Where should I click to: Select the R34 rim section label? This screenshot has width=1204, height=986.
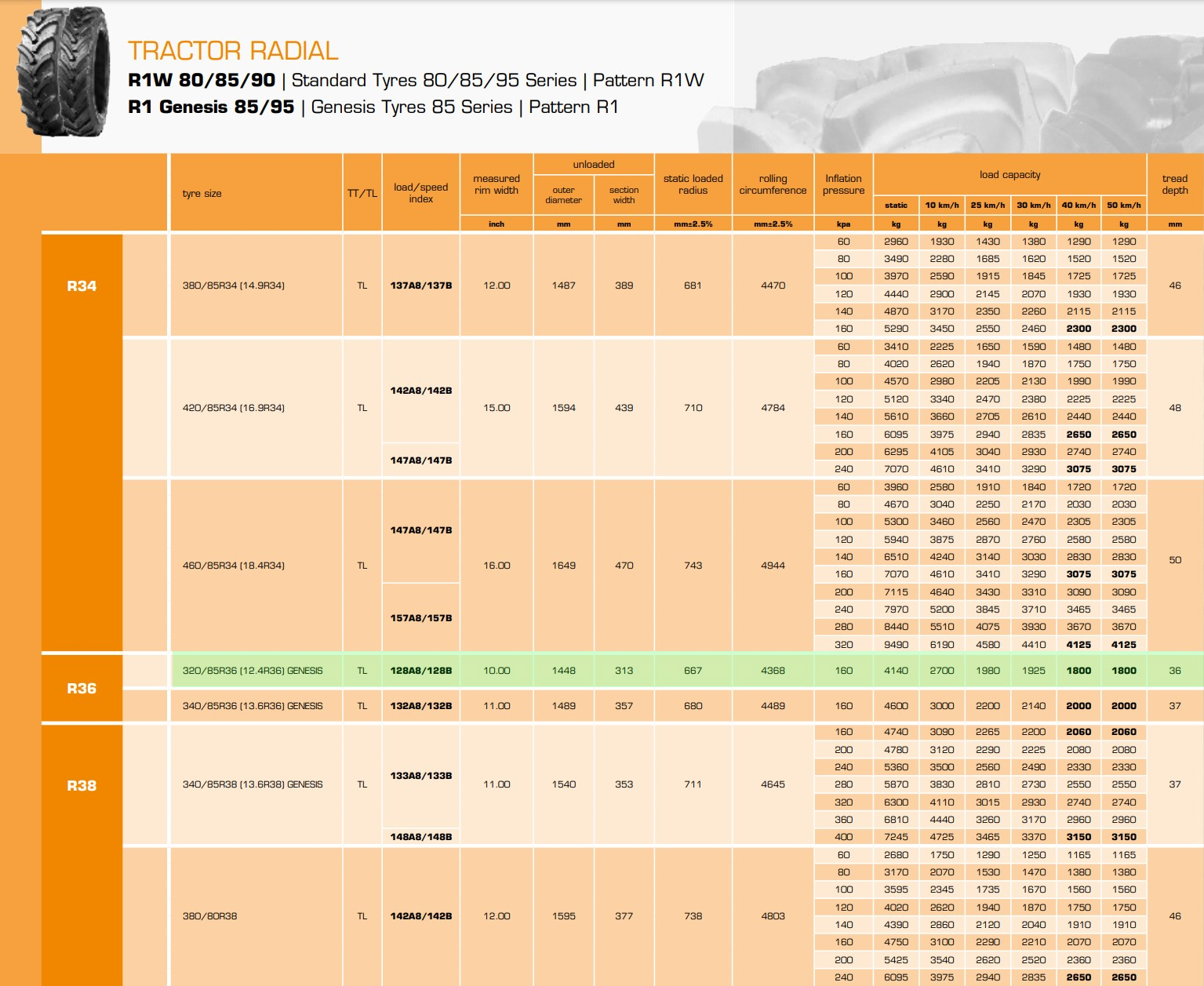click(x=82, y=286)
